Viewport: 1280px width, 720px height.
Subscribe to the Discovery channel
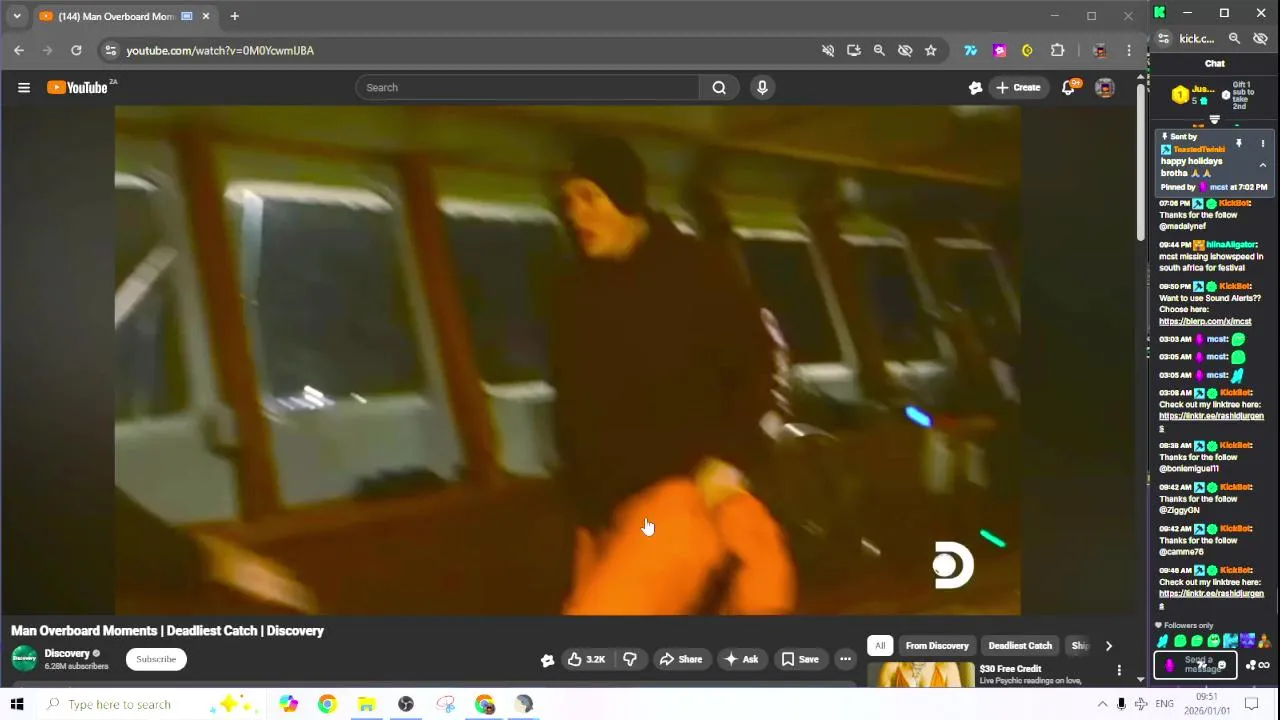click(x=156, y=659)
